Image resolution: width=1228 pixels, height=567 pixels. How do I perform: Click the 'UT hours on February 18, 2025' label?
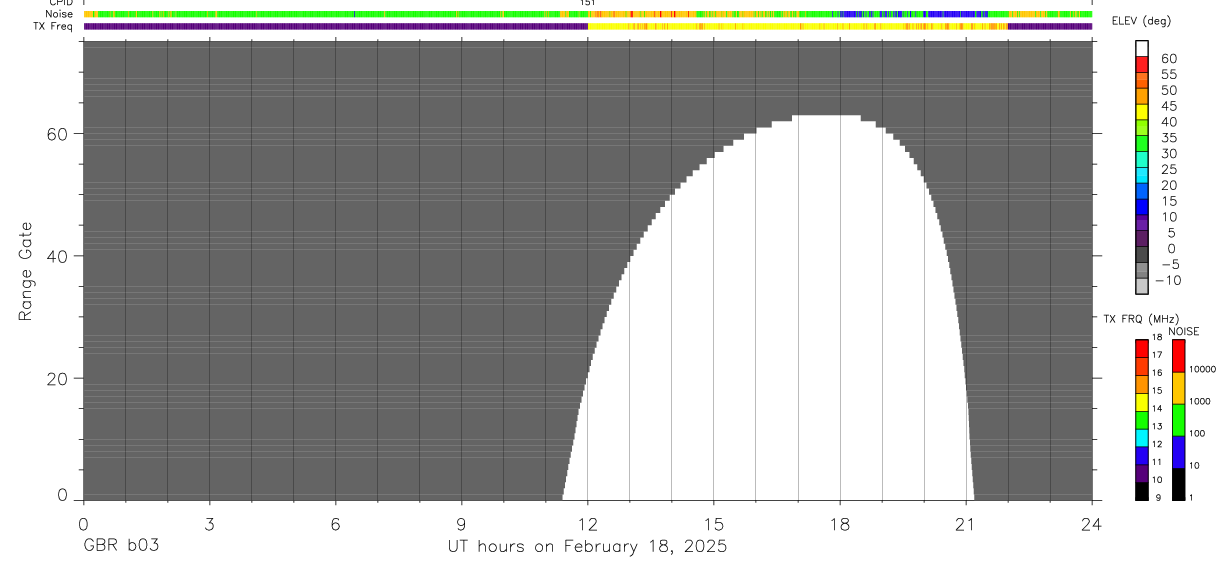point(587,547)
